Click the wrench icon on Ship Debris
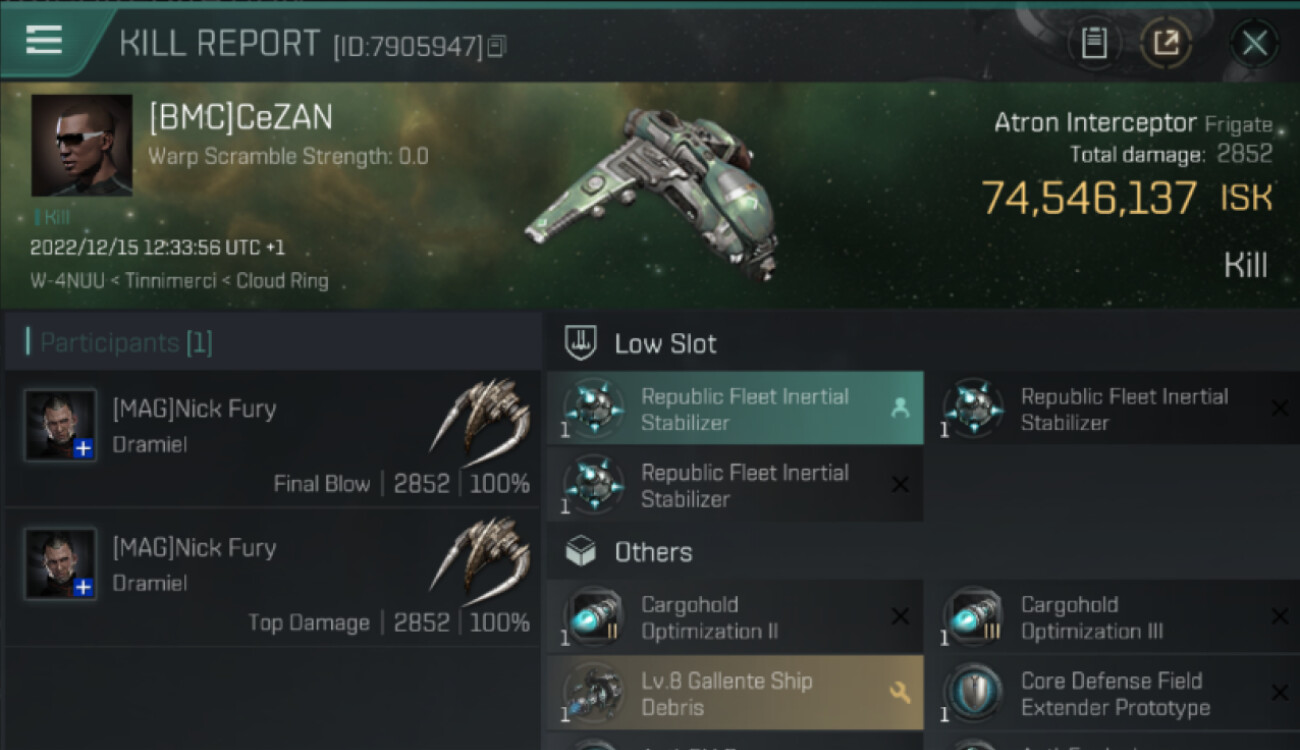Image resolution: width=1300 pixels, height=750 pixels. [899, 693]
